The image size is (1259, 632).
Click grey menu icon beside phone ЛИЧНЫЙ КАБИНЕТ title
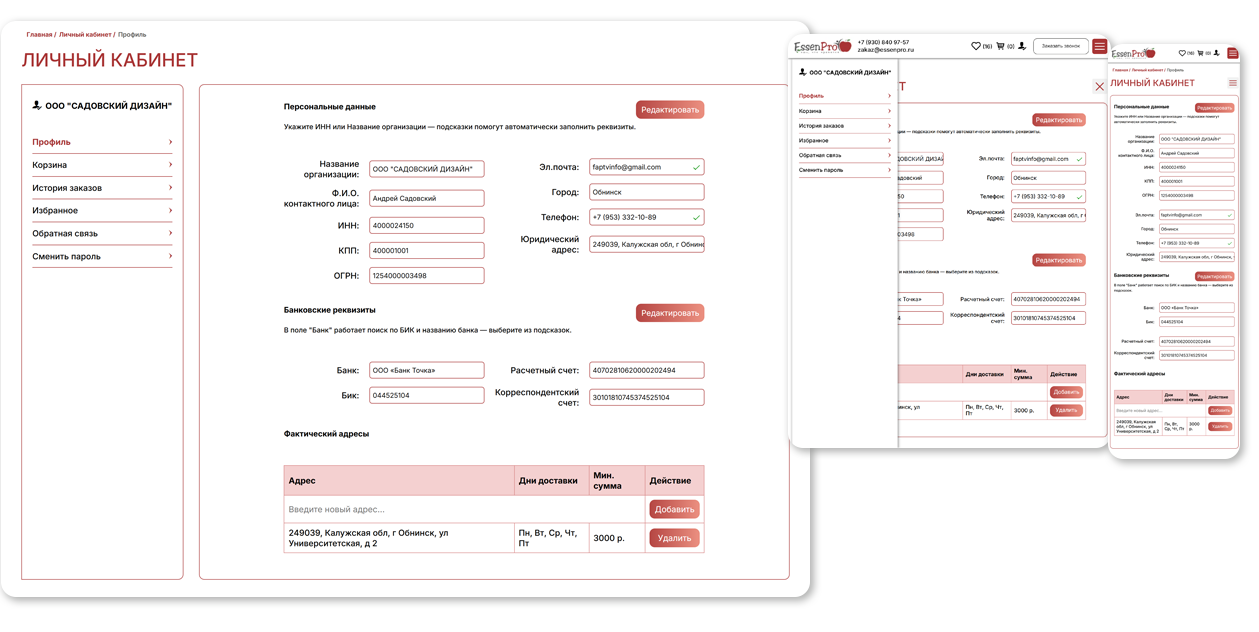(x=1233, y=83)
